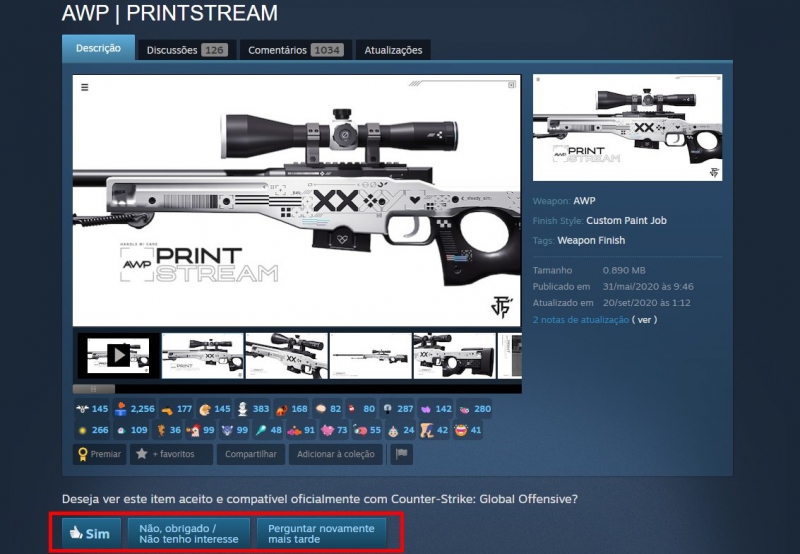The height and width of the screenshot is (554, 800).
Task: Click the pink heart award with 73
Action: 334,430
